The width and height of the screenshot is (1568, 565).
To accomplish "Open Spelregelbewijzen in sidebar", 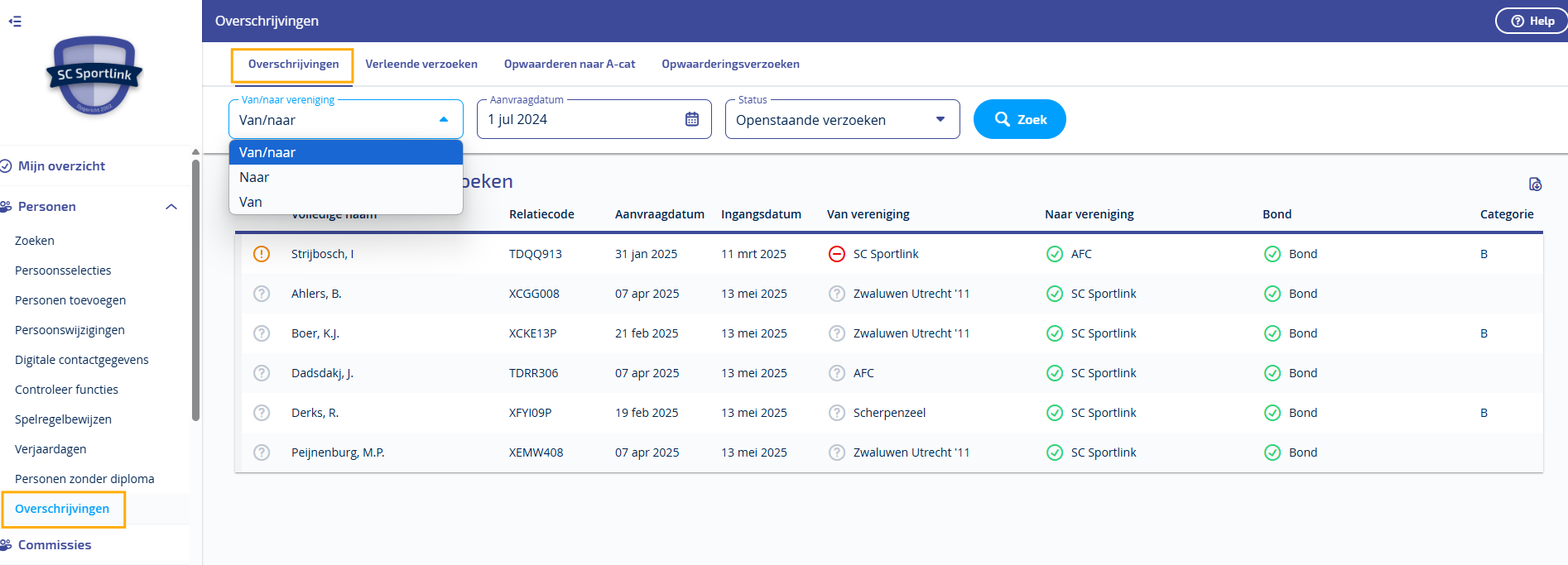I will click(x=63, y=419).
